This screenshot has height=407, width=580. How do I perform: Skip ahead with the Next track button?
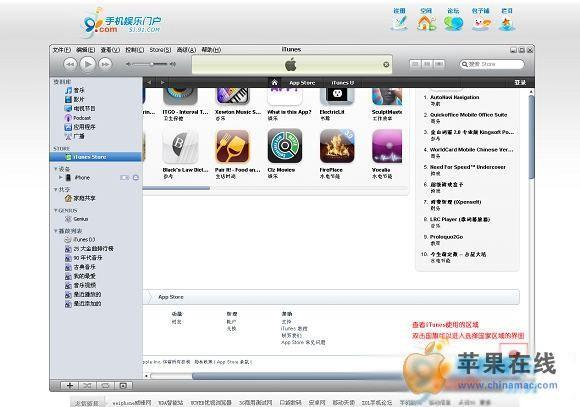click(105, 64)
